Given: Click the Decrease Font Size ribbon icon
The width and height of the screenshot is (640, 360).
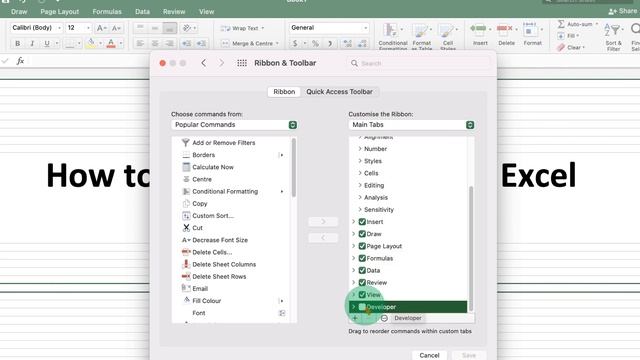Looking at the screenshot, I should click(116, 28).
